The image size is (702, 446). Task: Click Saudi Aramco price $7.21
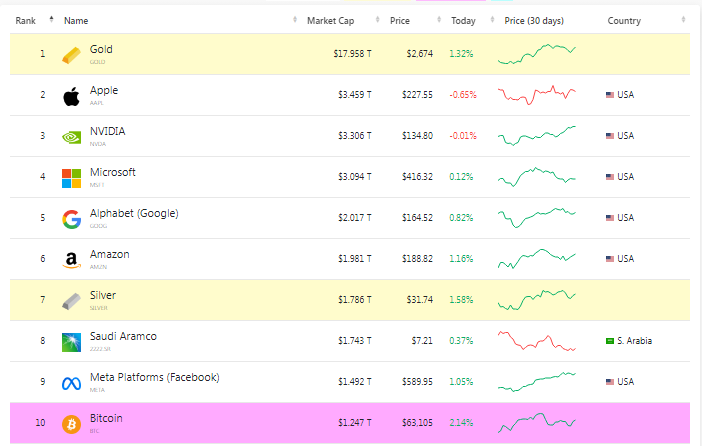(422, 341)
